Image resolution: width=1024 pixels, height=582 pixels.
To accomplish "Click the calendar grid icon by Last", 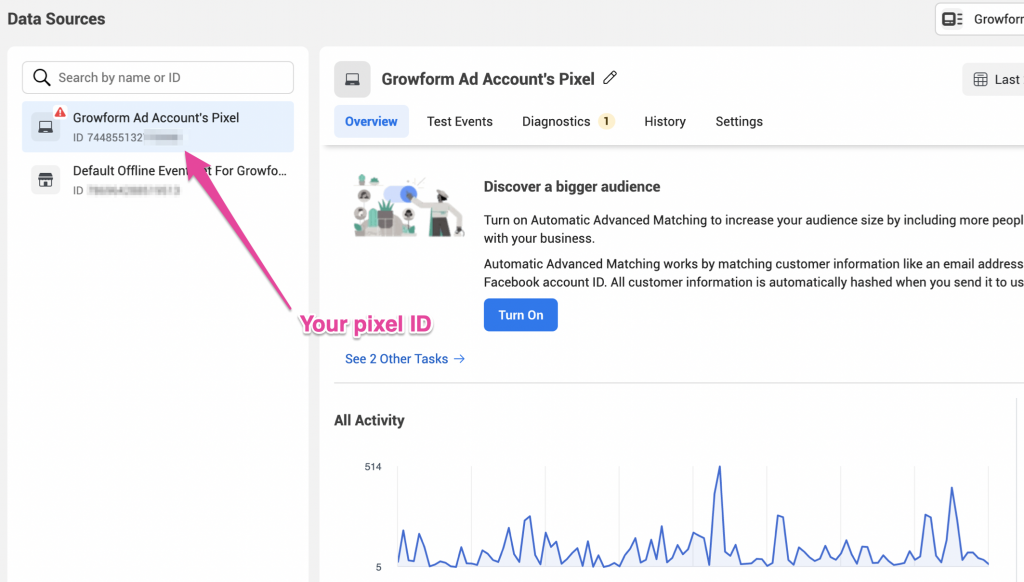I will click(980, 80).
